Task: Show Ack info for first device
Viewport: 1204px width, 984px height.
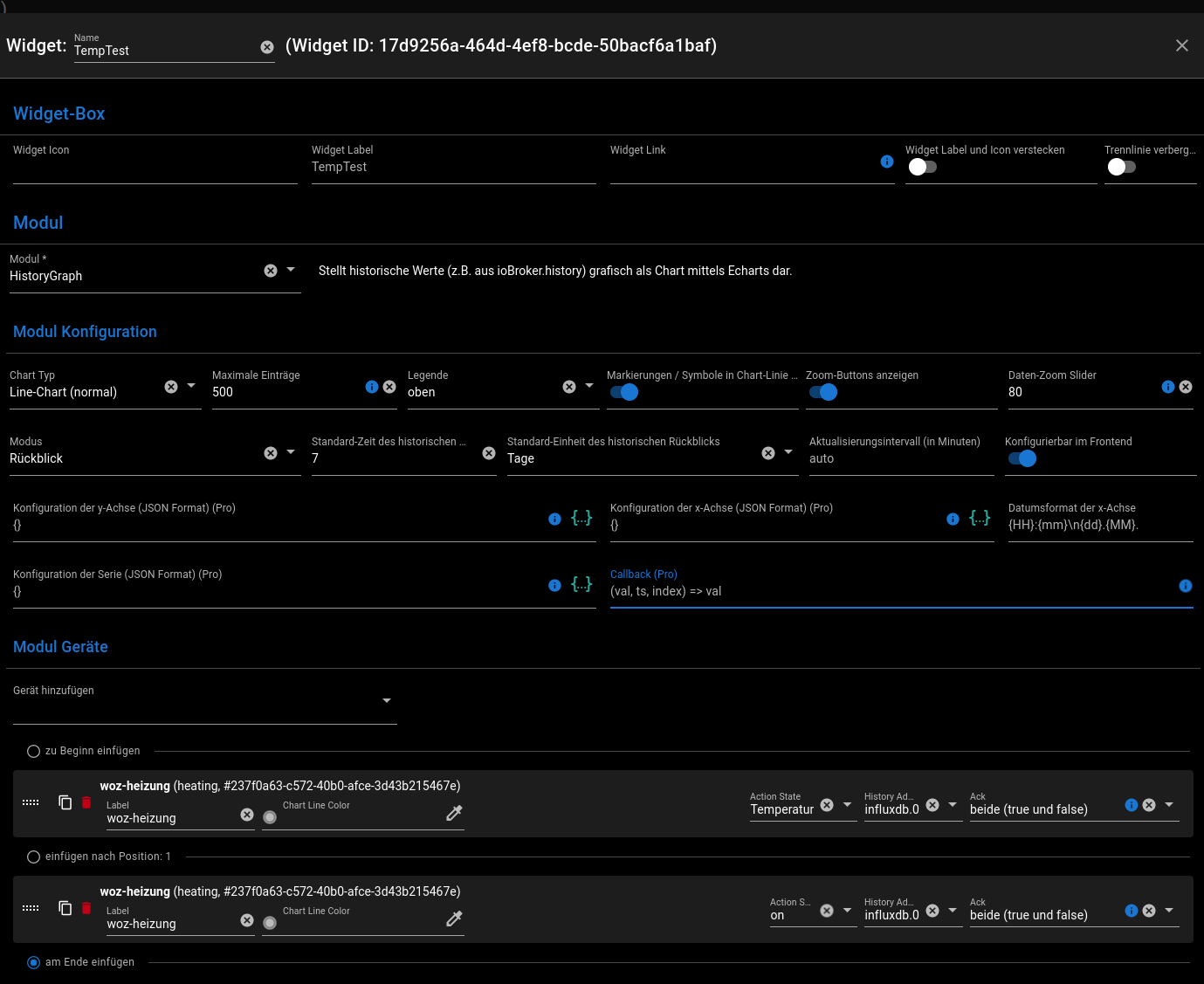Action: point(1132,805)
